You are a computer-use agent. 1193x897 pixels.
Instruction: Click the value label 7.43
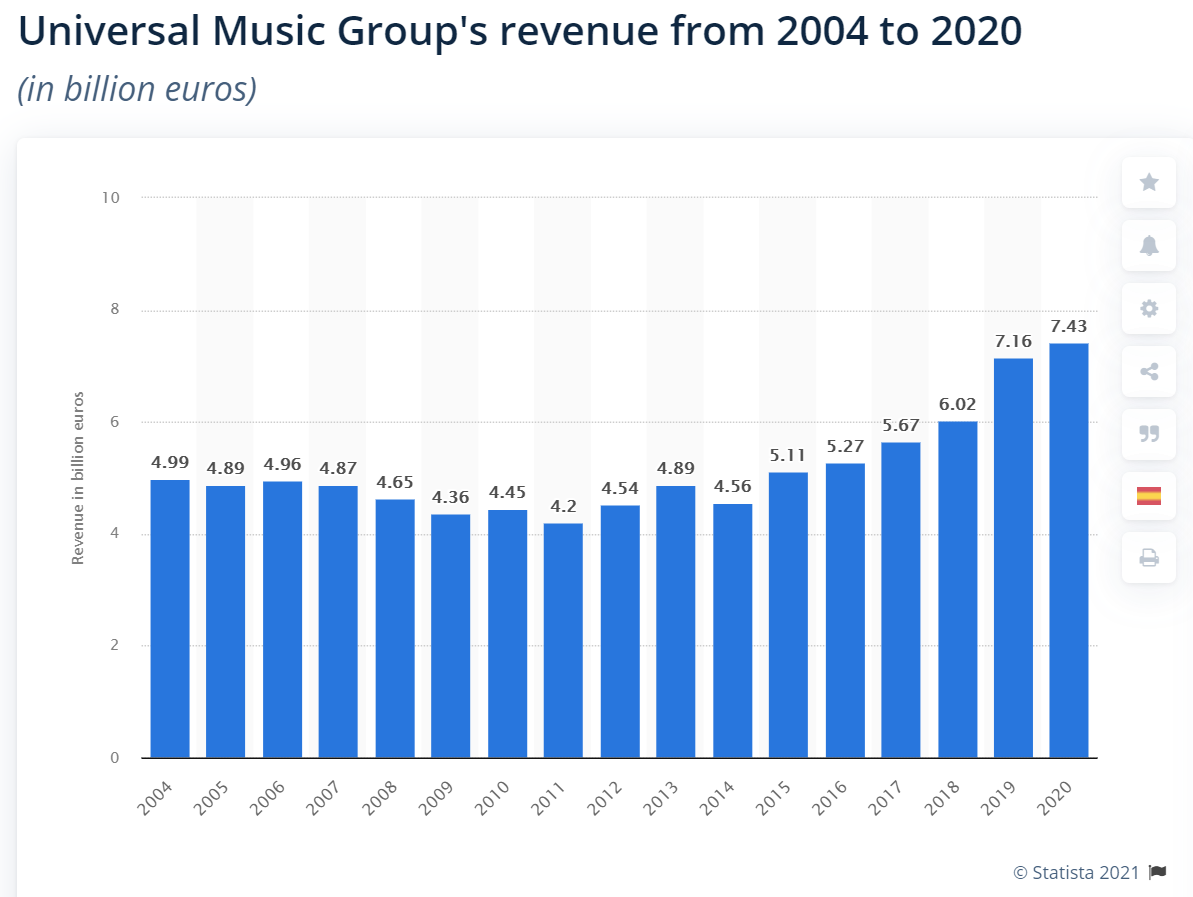pos(1069,326)
